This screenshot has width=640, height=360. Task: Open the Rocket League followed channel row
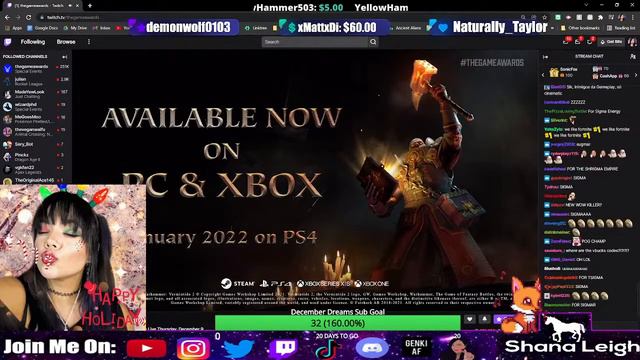coord(36,81)
